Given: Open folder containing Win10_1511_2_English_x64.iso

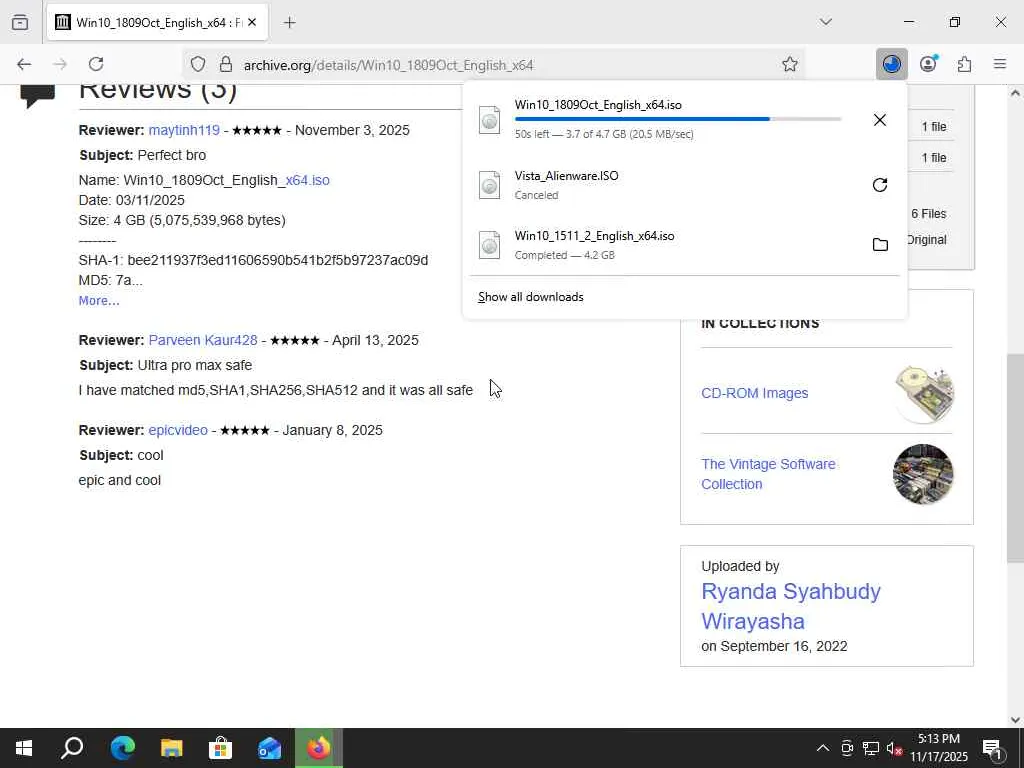Looking at the screenshot, I should click(x=880, y=245).
